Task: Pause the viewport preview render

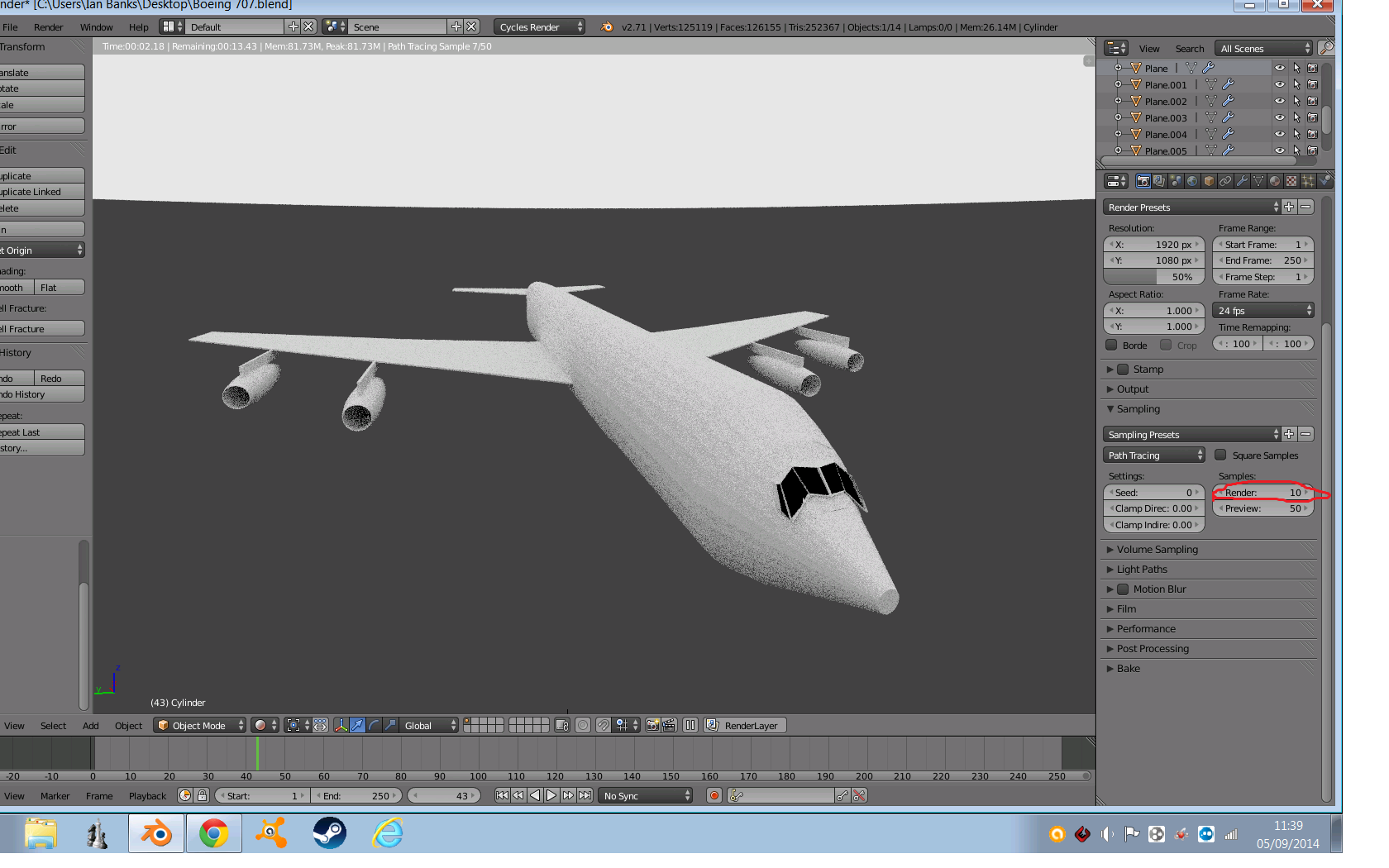Action: click(x=690, y=725)
